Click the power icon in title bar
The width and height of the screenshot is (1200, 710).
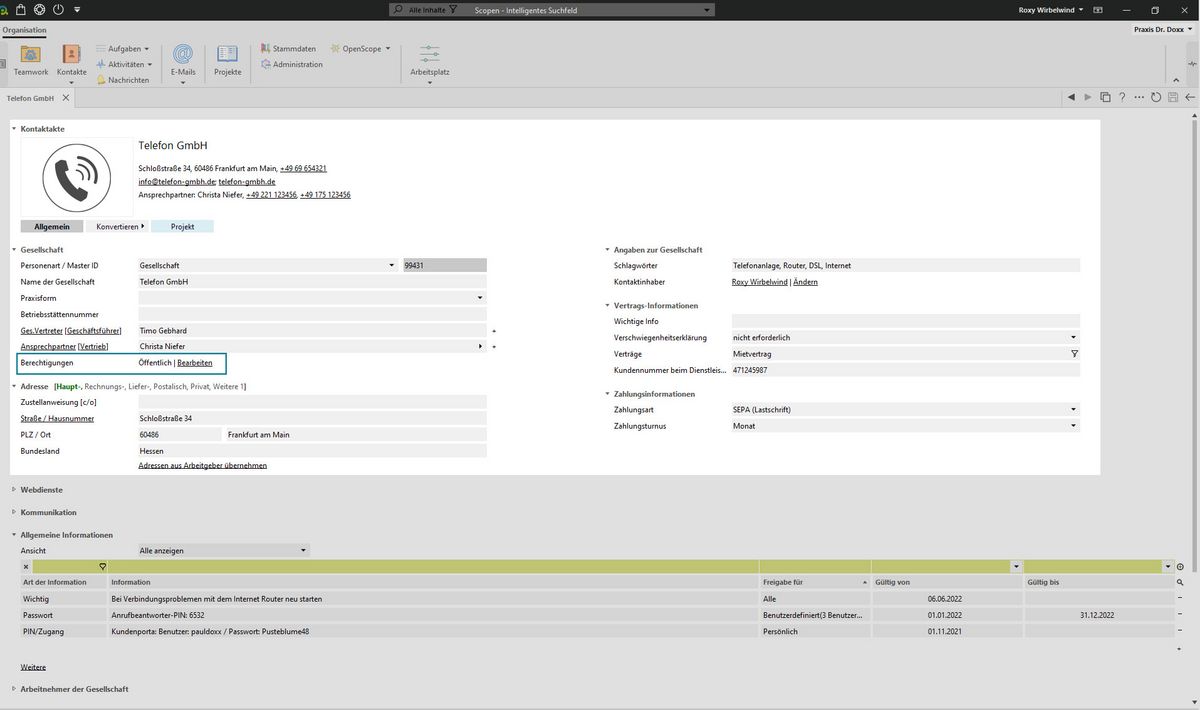tap(57, 9)
